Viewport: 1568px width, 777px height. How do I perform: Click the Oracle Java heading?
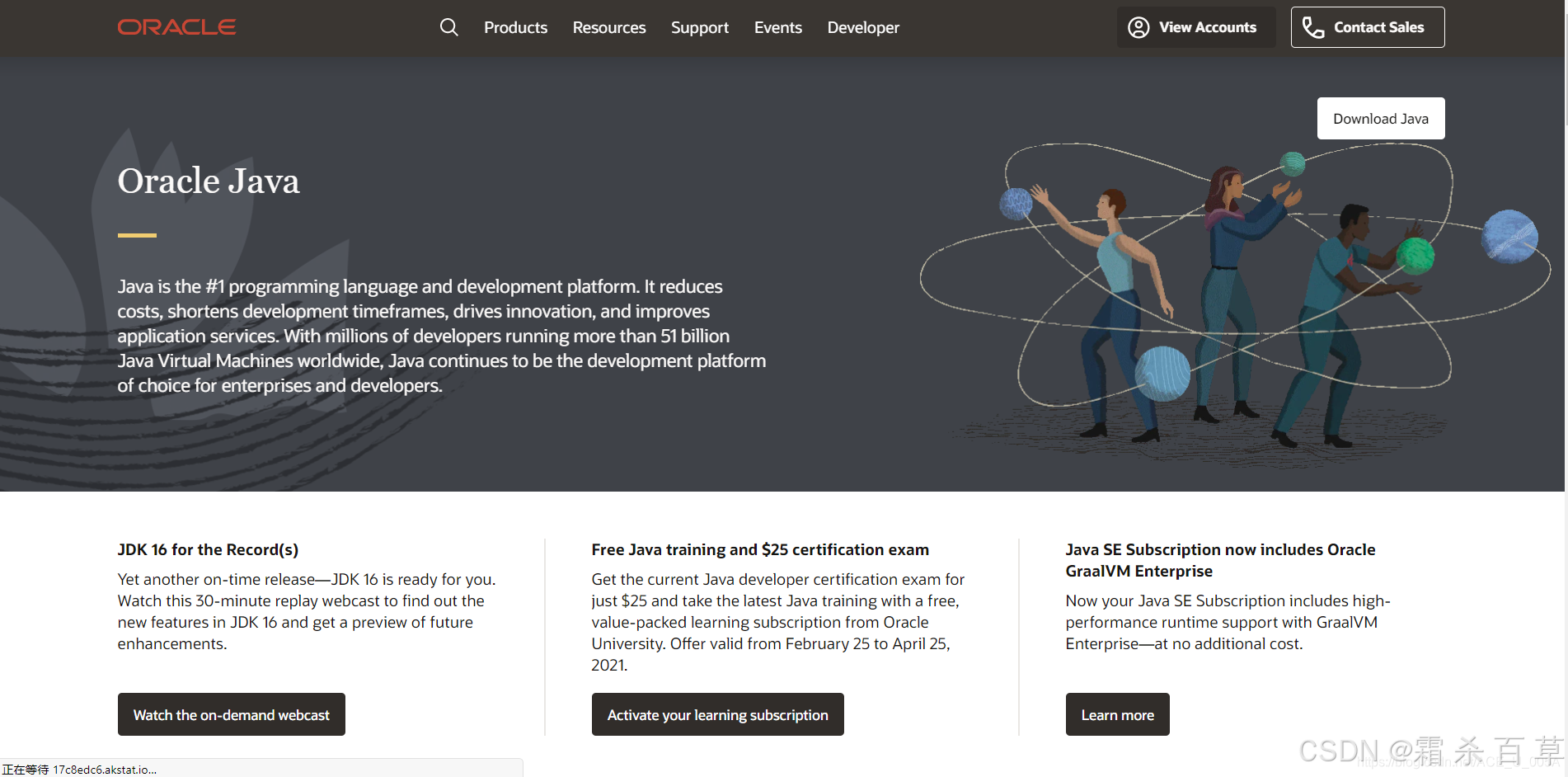[209, 181]
